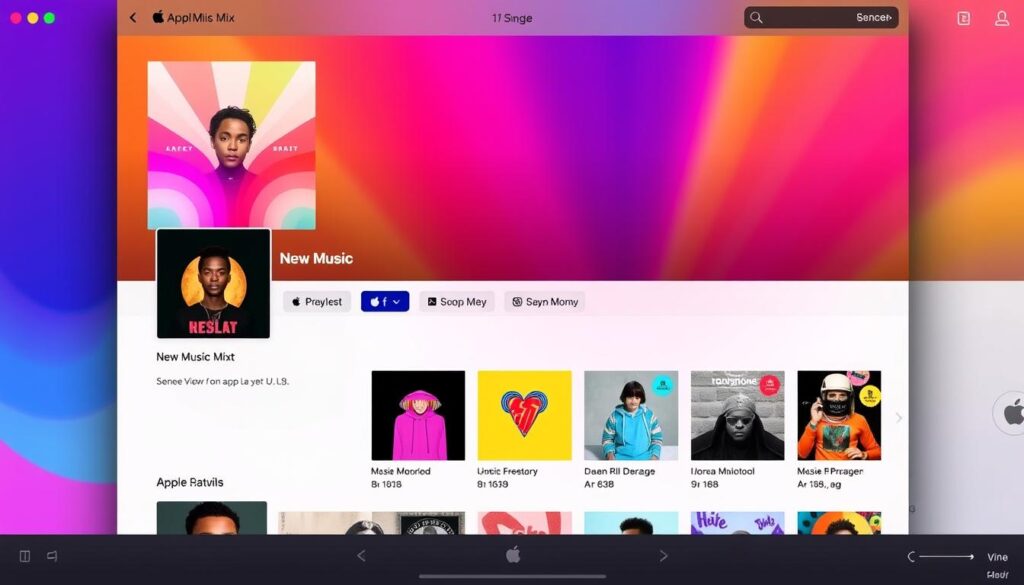
Task: Click the speaker icon in bottom bar
Action: click(x=52, y=556)
